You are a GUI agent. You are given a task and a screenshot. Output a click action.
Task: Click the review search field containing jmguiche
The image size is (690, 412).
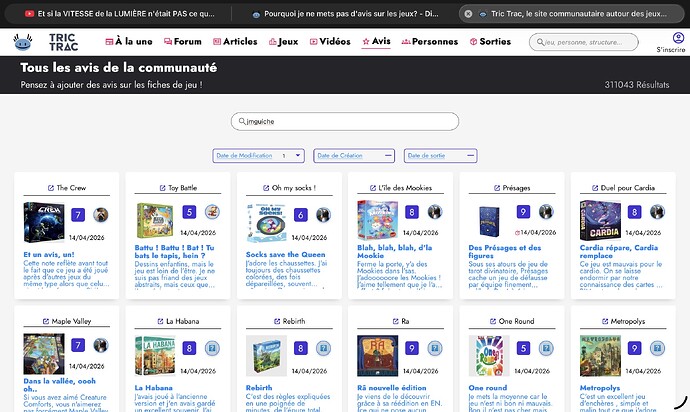345,121
